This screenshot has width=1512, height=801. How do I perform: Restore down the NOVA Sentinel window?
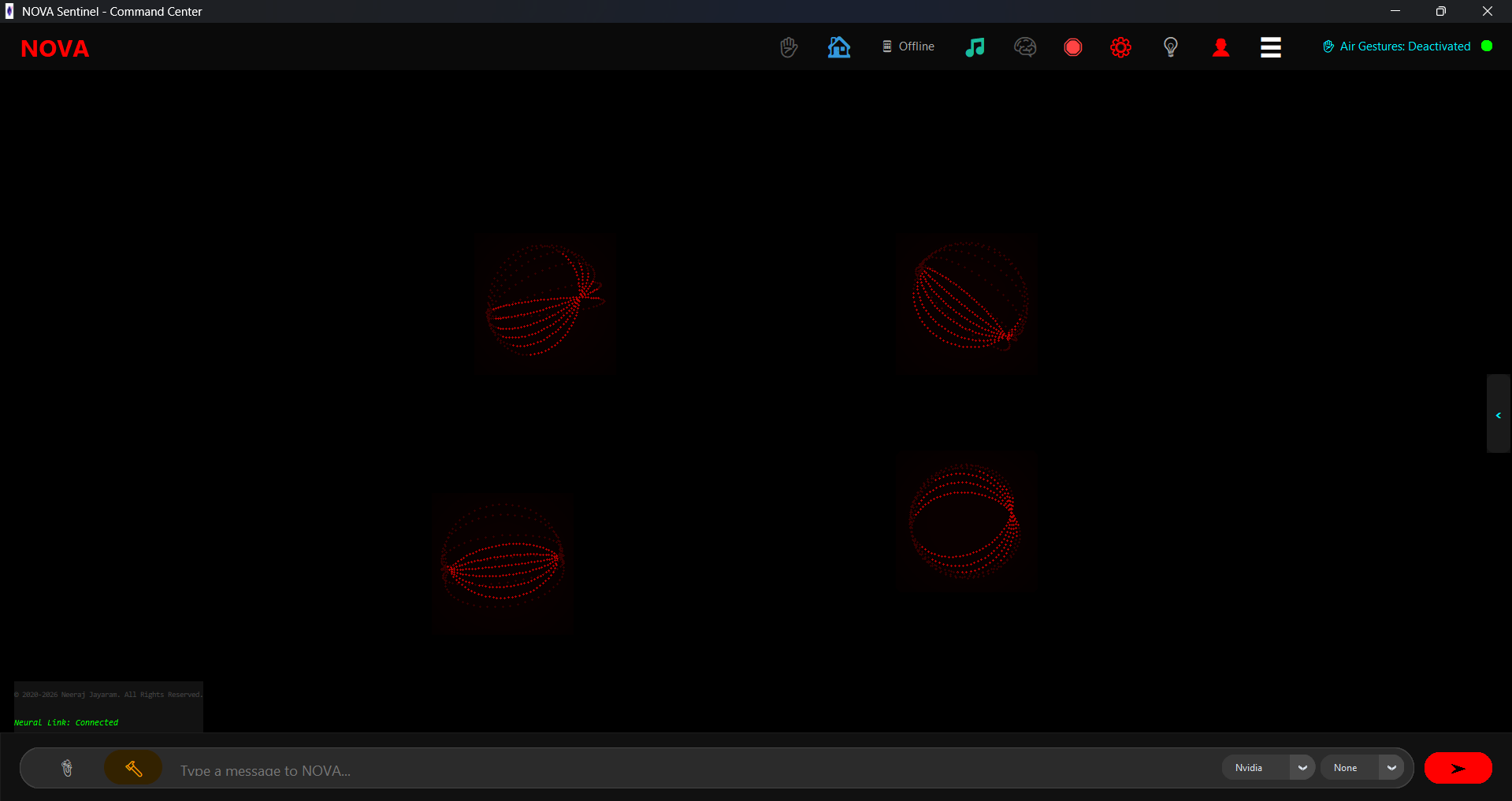click(1441, 11)
